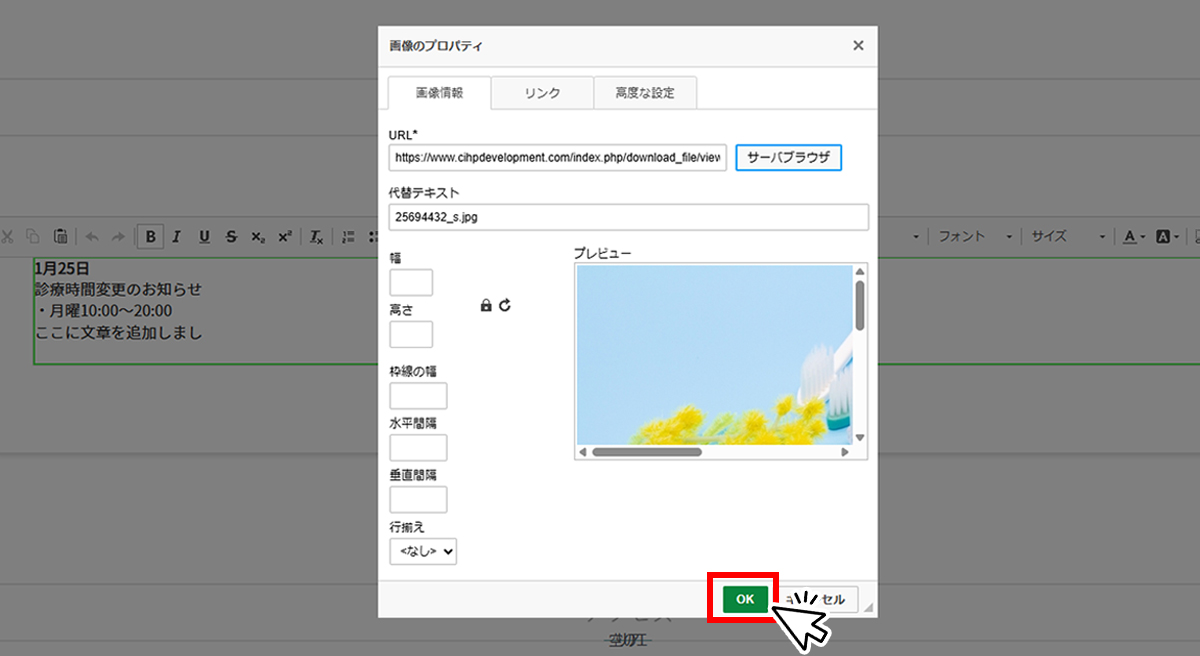1200x656 pixels.
Task: Apply Italic formatting in the toolbar
Action: (x=177, y=237)
